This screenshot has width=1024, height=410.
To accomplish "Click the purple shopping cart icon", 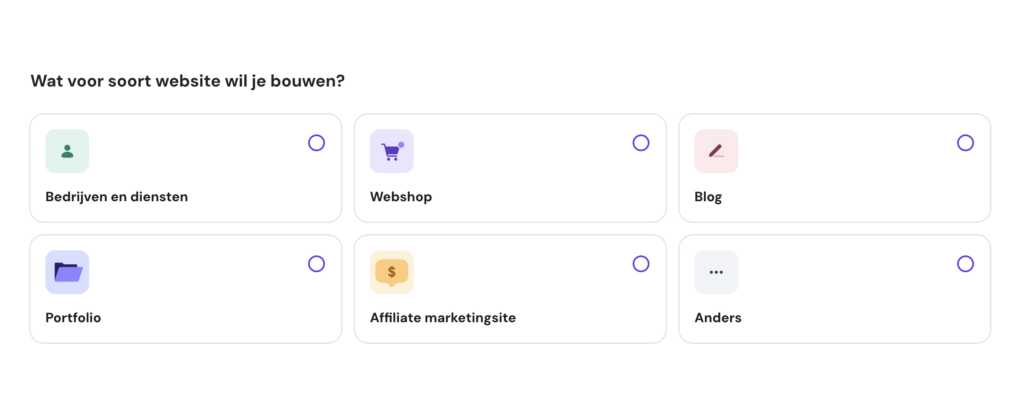I will click(391, 151).
